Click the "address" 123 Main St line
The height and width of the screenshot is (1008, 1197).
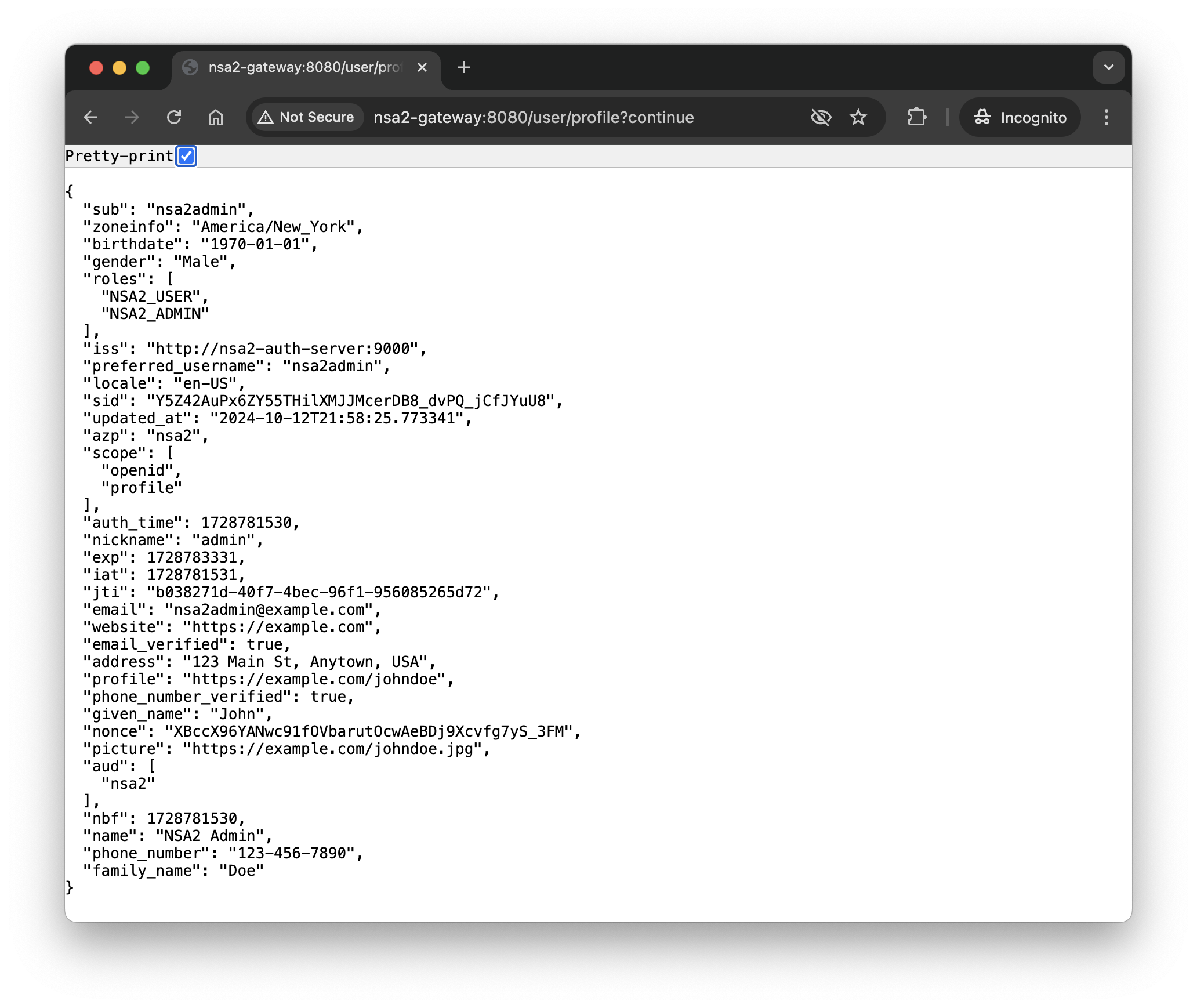(259, 662)
